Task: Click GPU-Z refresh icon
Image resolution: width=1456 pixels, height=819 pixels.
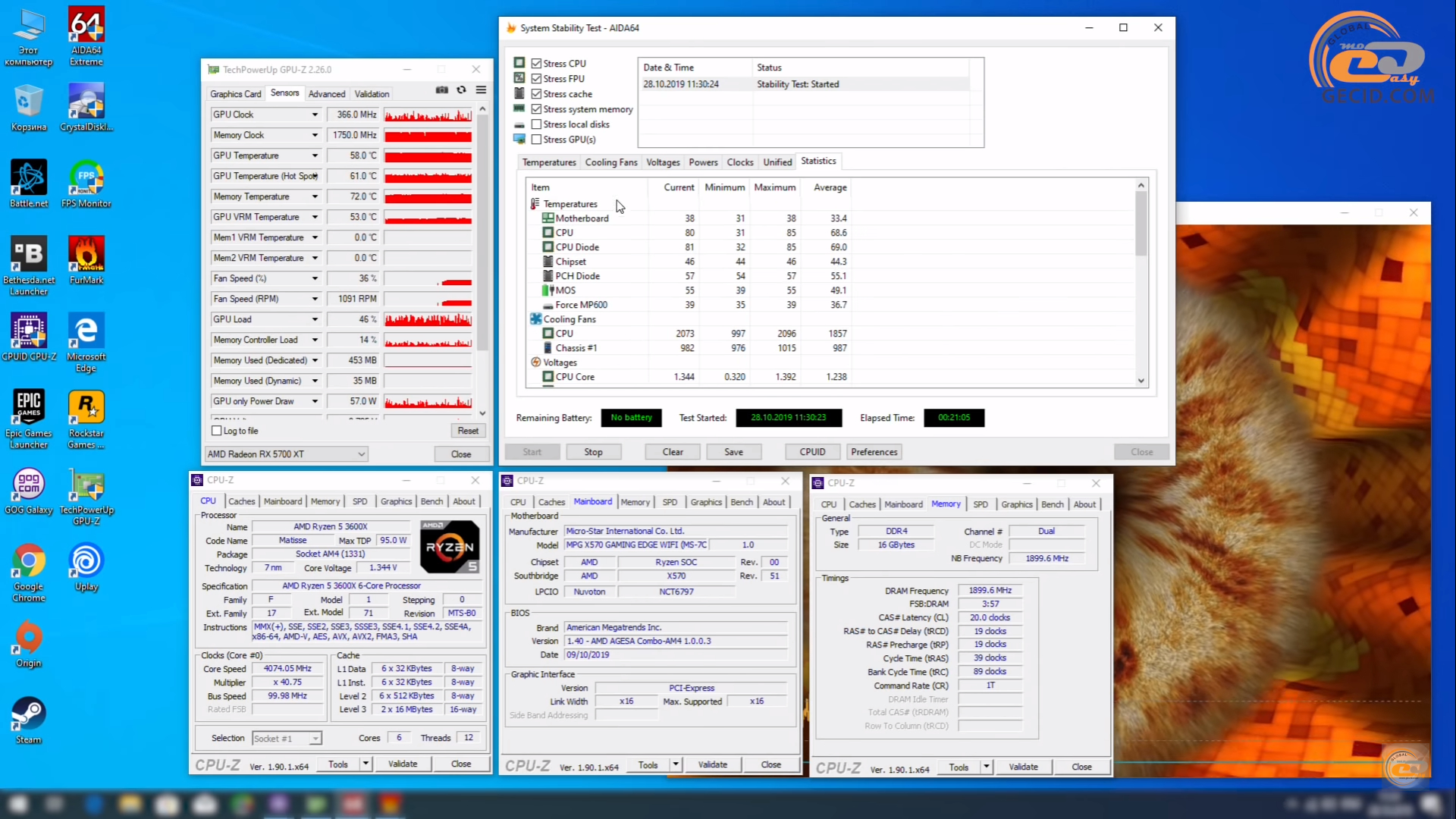Action: [461, 89]
